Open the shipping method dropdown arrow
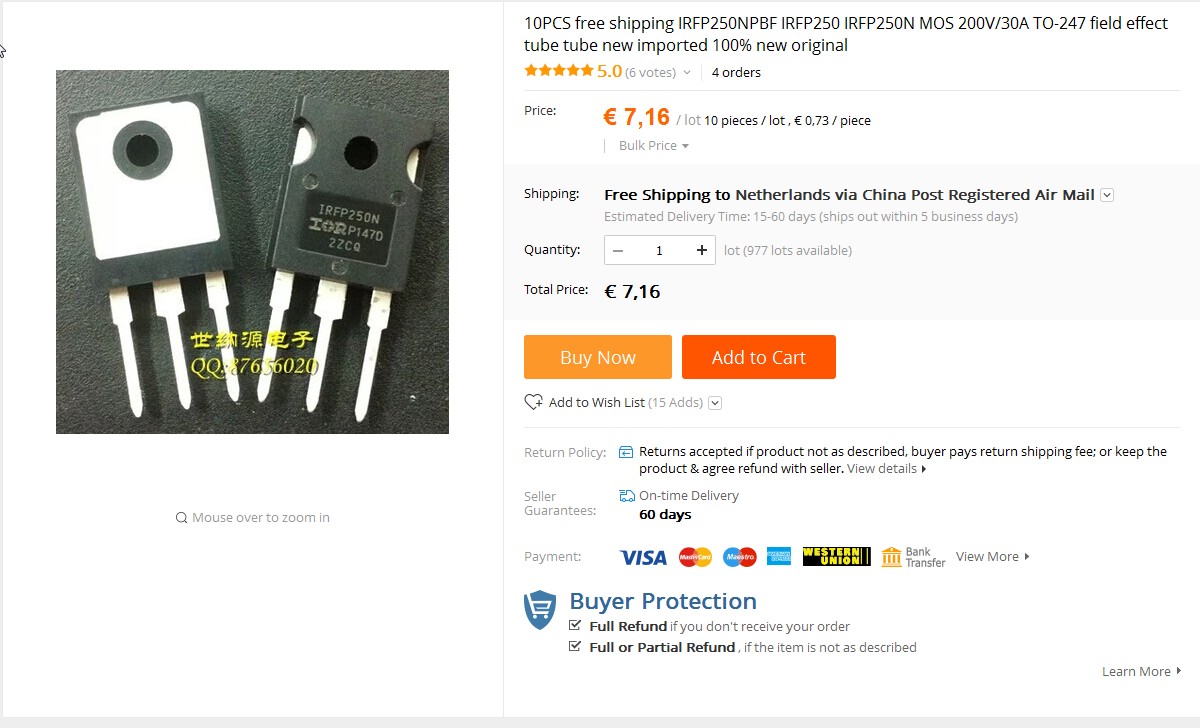This screenshot has width=1200, height=728. [x=1107, y=195]
